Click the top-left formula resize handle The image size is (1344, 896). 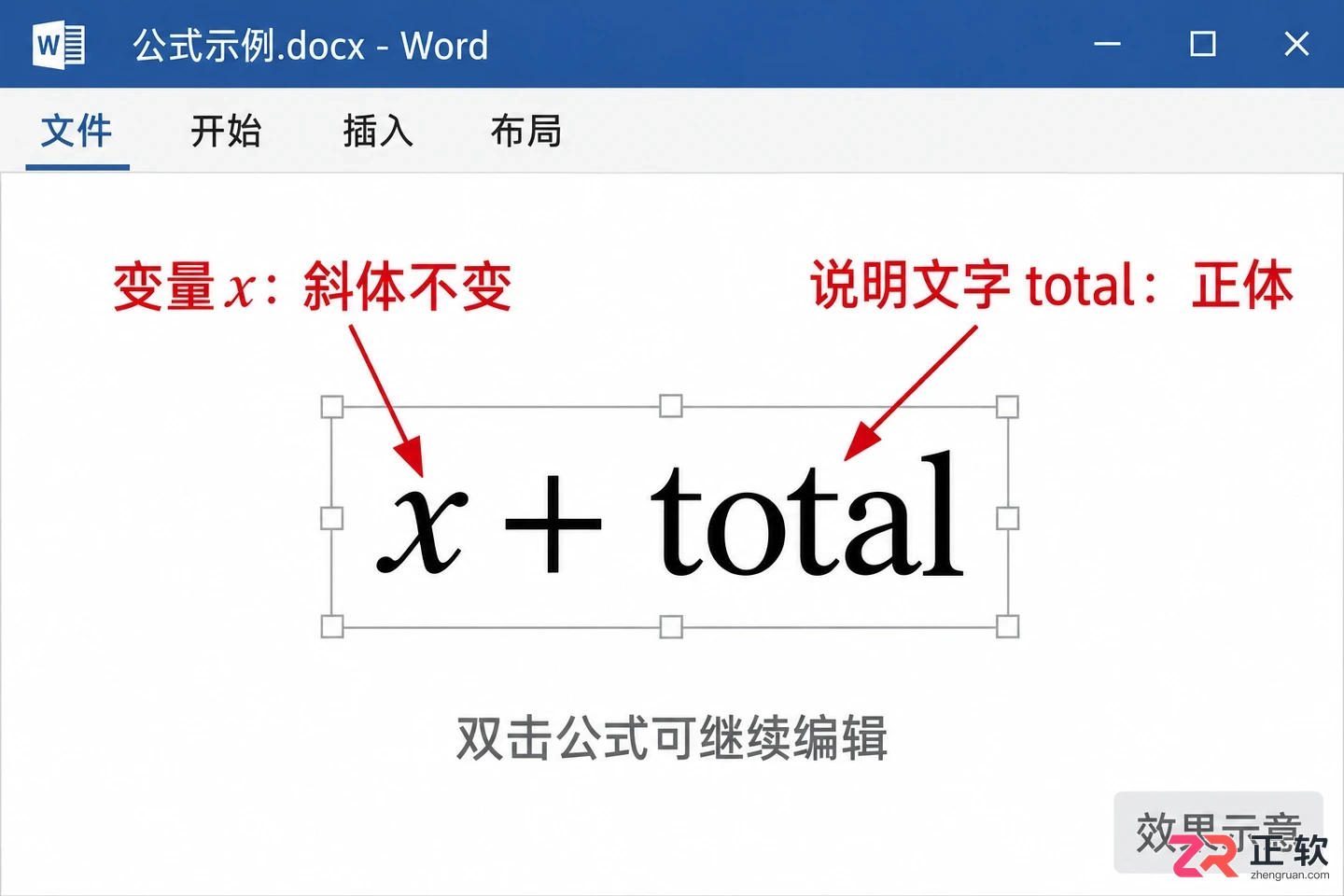332,407
